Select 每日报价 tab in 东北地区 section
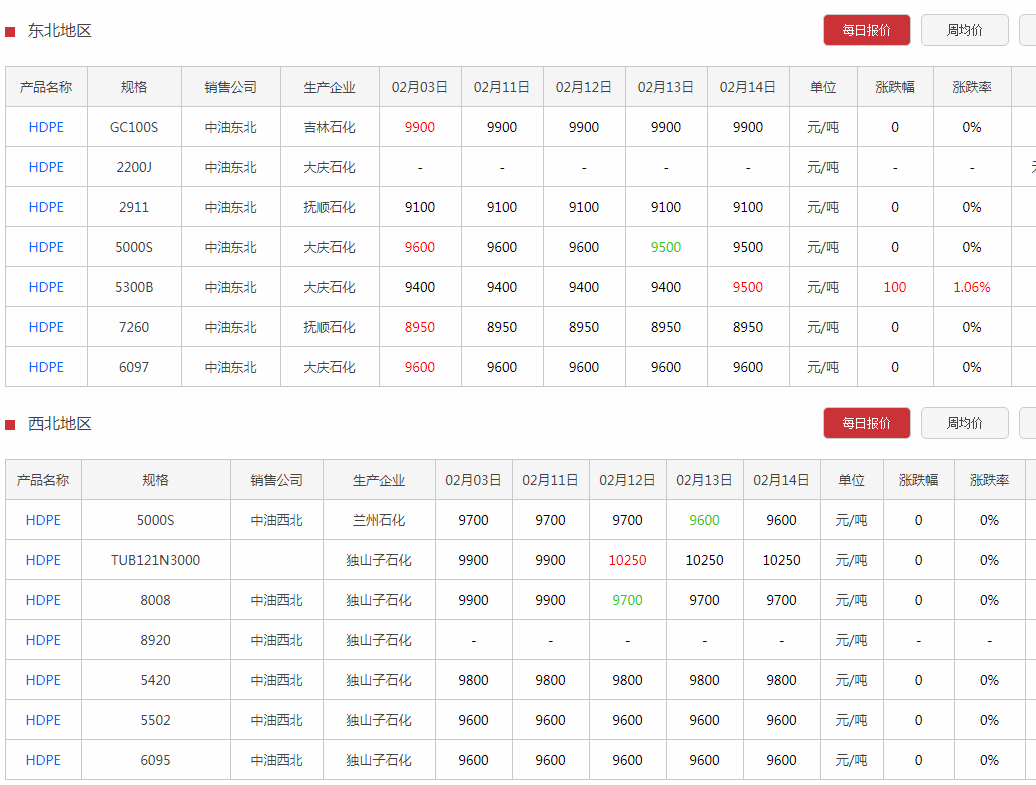Viewport: 1036px width, 785px height. [x=866, y=30]
